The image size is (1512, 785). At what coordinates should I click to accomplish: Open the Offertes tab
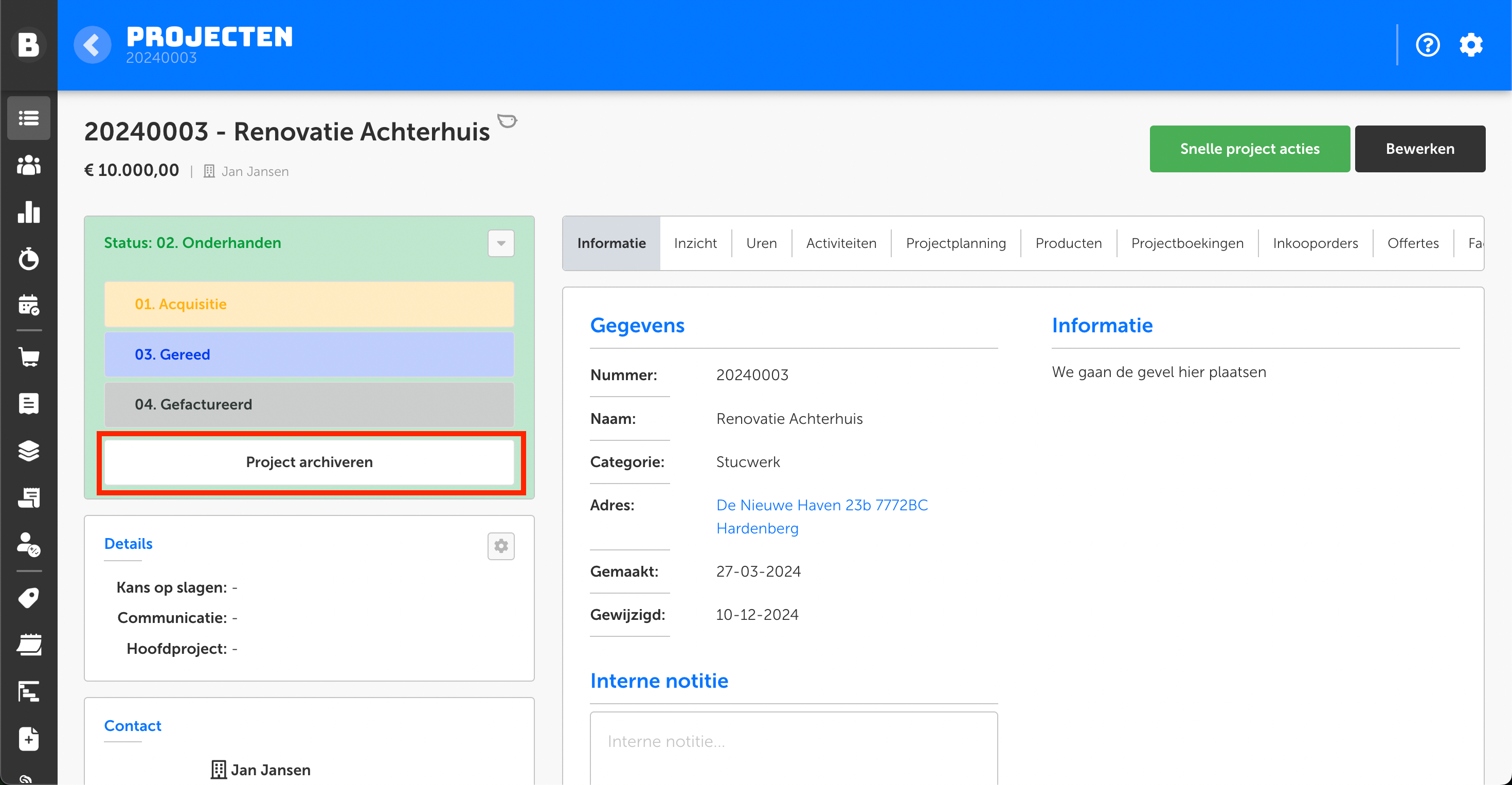tap(1413, 243)
